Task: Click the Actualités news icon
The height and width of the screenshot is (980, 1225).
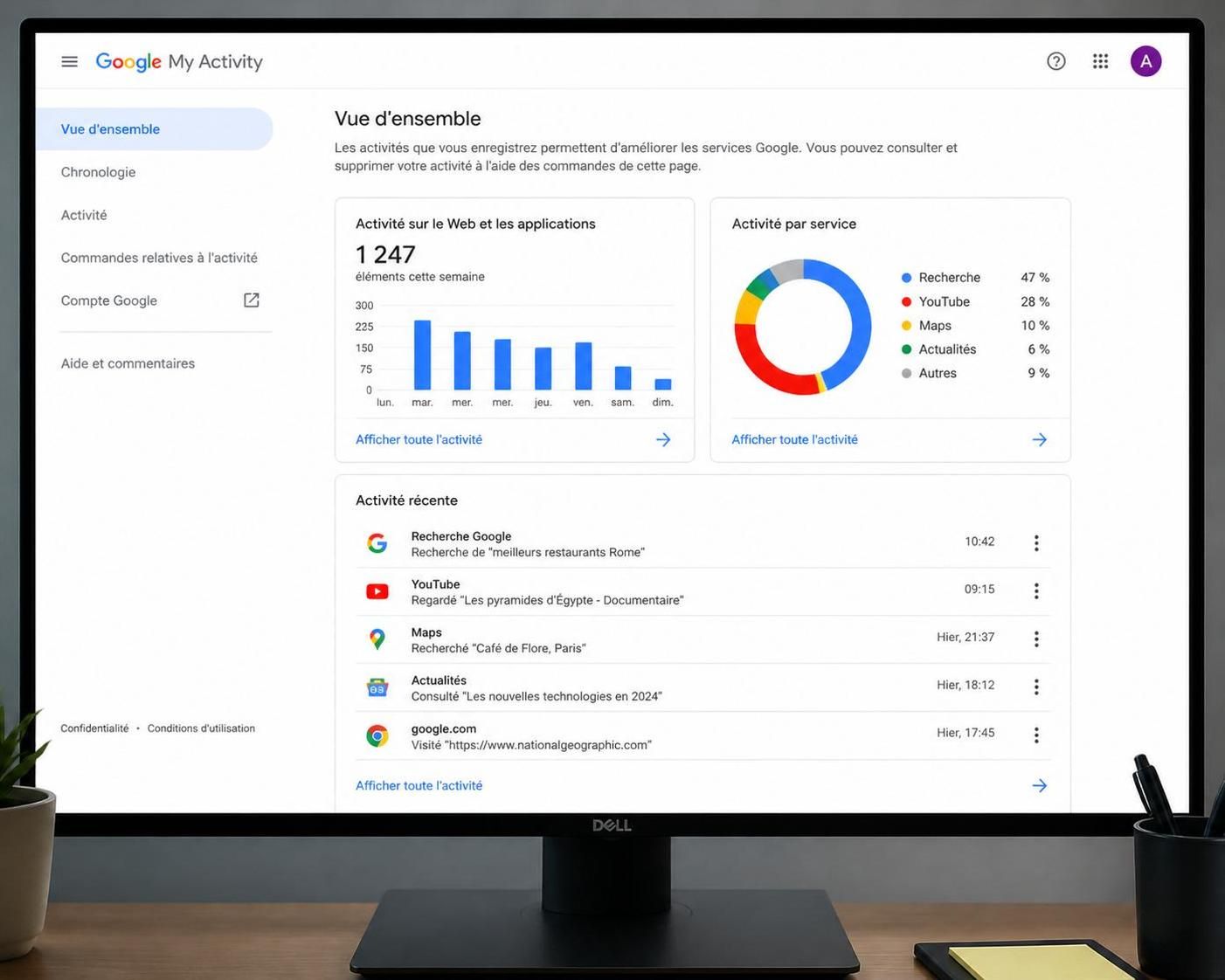Action: pos(377,687)
